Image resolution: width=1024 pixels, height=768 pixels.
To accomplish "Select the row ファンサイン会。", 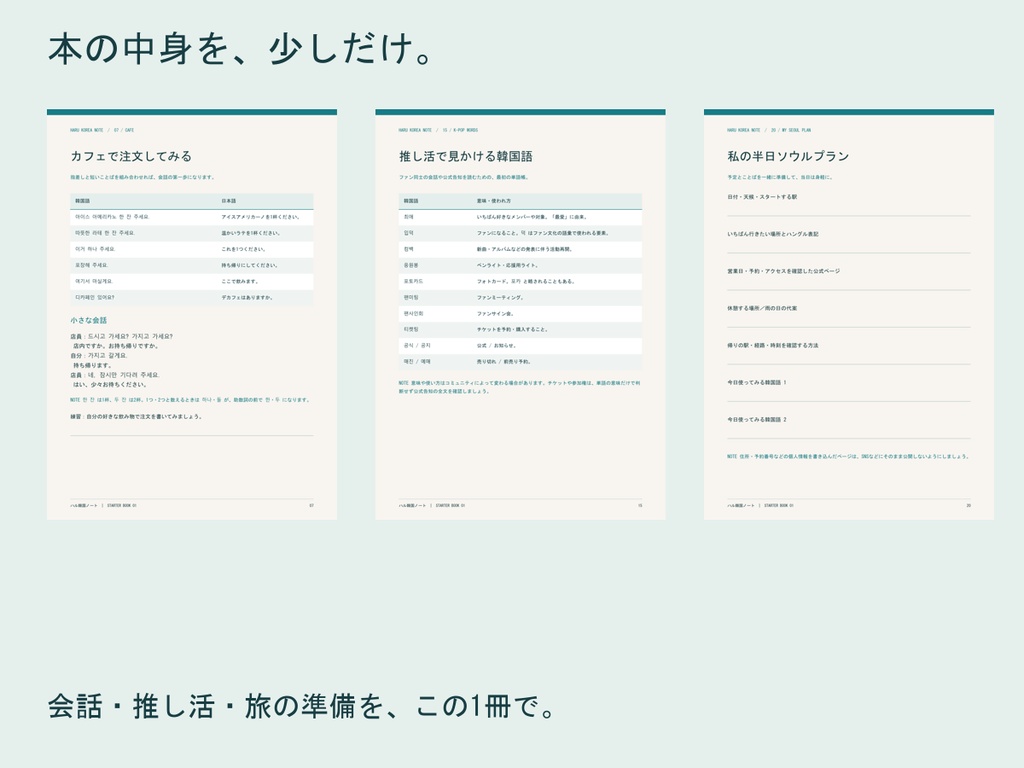I will point(520,313).
